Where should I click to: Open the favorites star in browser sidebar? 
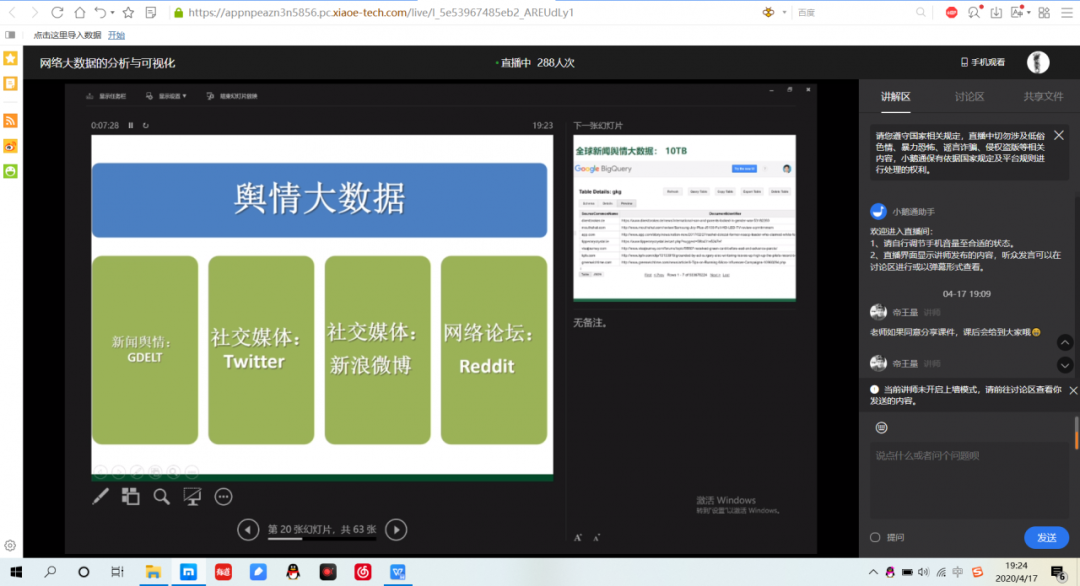(10, 59)
